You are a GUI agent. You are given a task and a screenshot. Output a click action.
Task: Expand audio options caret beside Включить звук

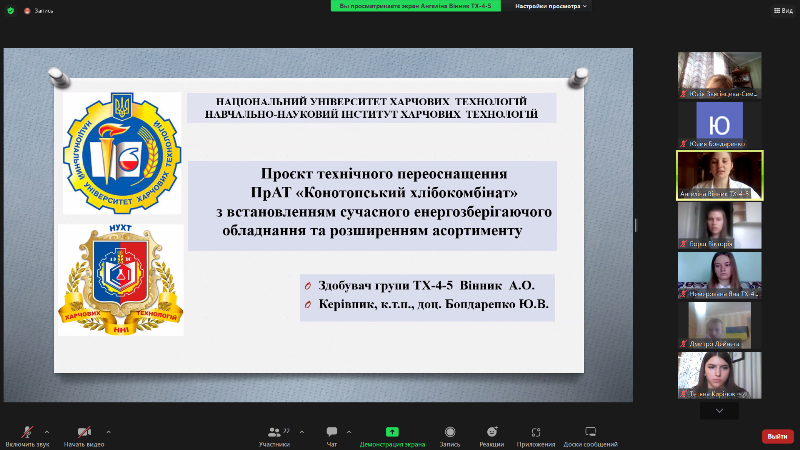[47, 432]
